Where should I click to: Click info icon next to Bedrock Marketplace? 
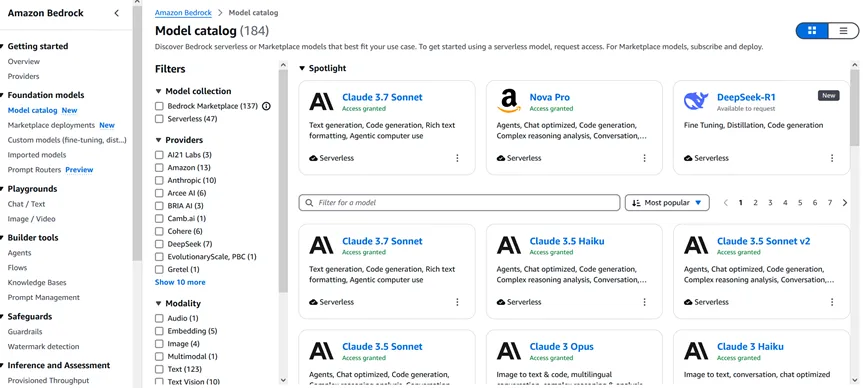tap(266, 106)
